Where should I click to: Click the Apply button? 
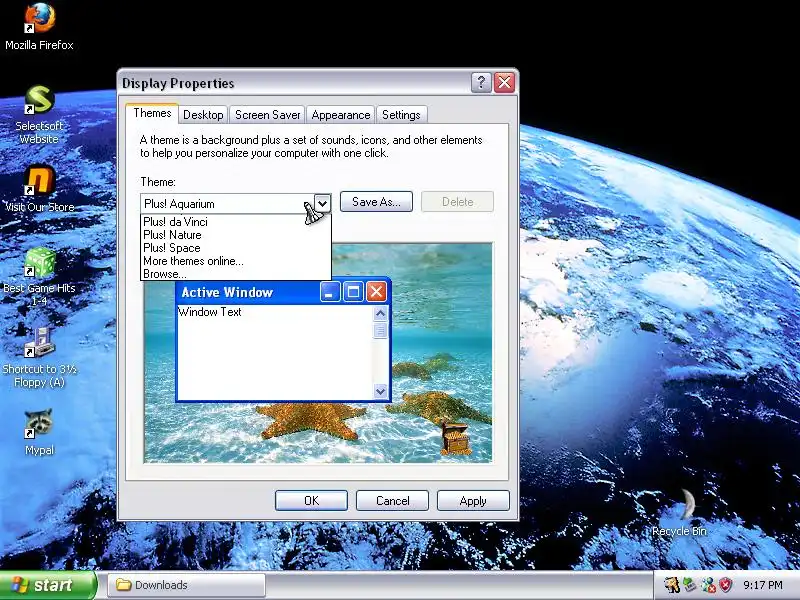pos(473,501)
